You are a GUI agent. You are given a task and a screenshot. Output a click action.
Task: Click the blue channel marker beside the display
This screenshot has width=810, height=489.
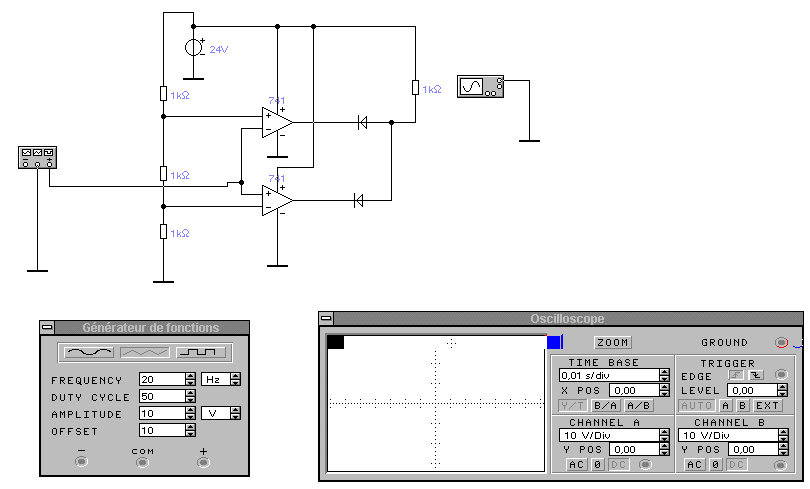(x=554, y=342)
